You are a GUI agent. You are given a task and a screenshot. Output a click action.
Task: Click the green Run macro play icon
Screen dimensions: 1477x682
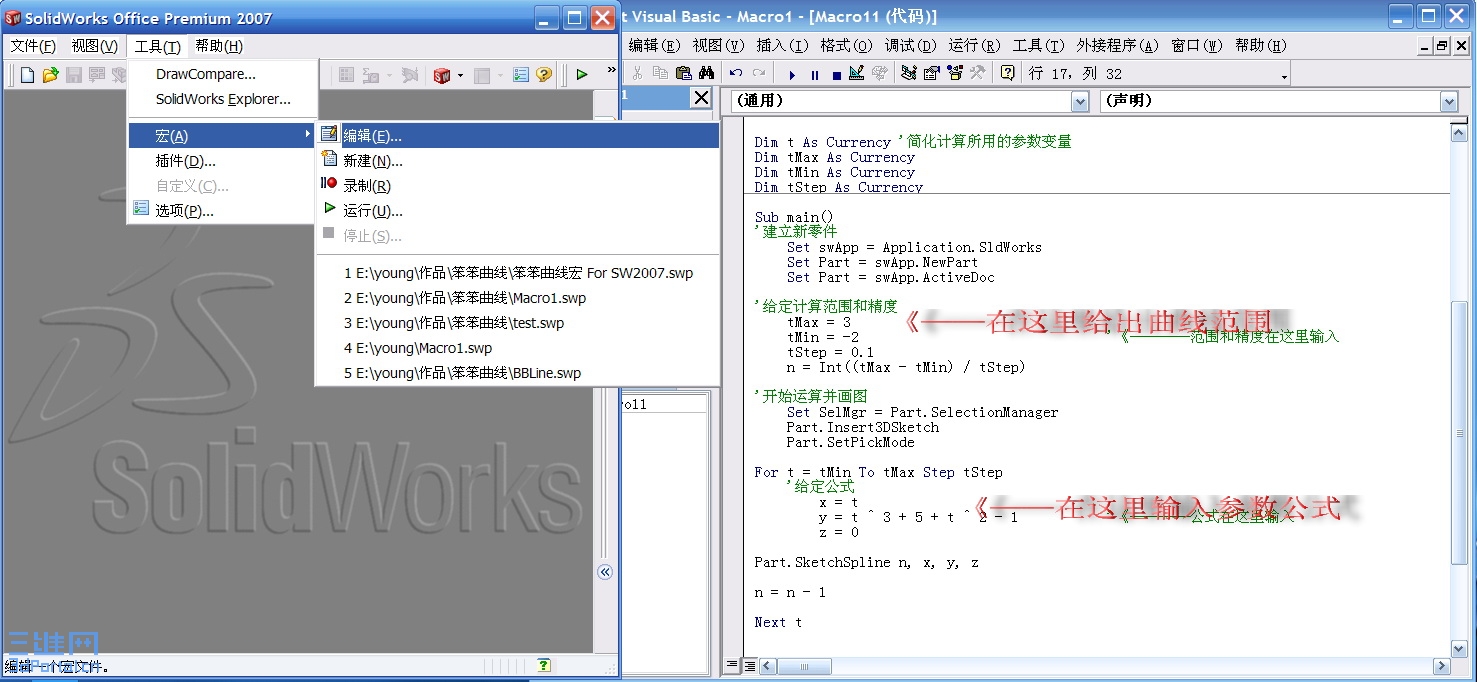click(x=582, y=74)
